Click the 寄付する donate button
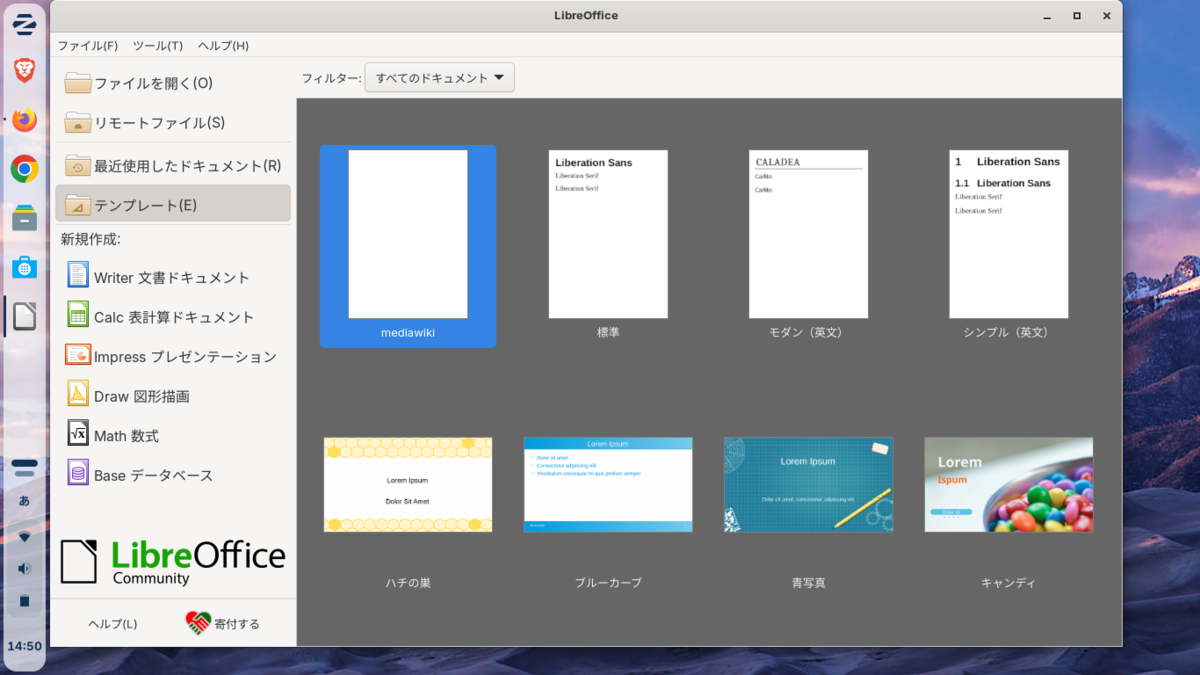Image resolution: width=1200 pixels, height=675 pixels. [x=223, y=623]
